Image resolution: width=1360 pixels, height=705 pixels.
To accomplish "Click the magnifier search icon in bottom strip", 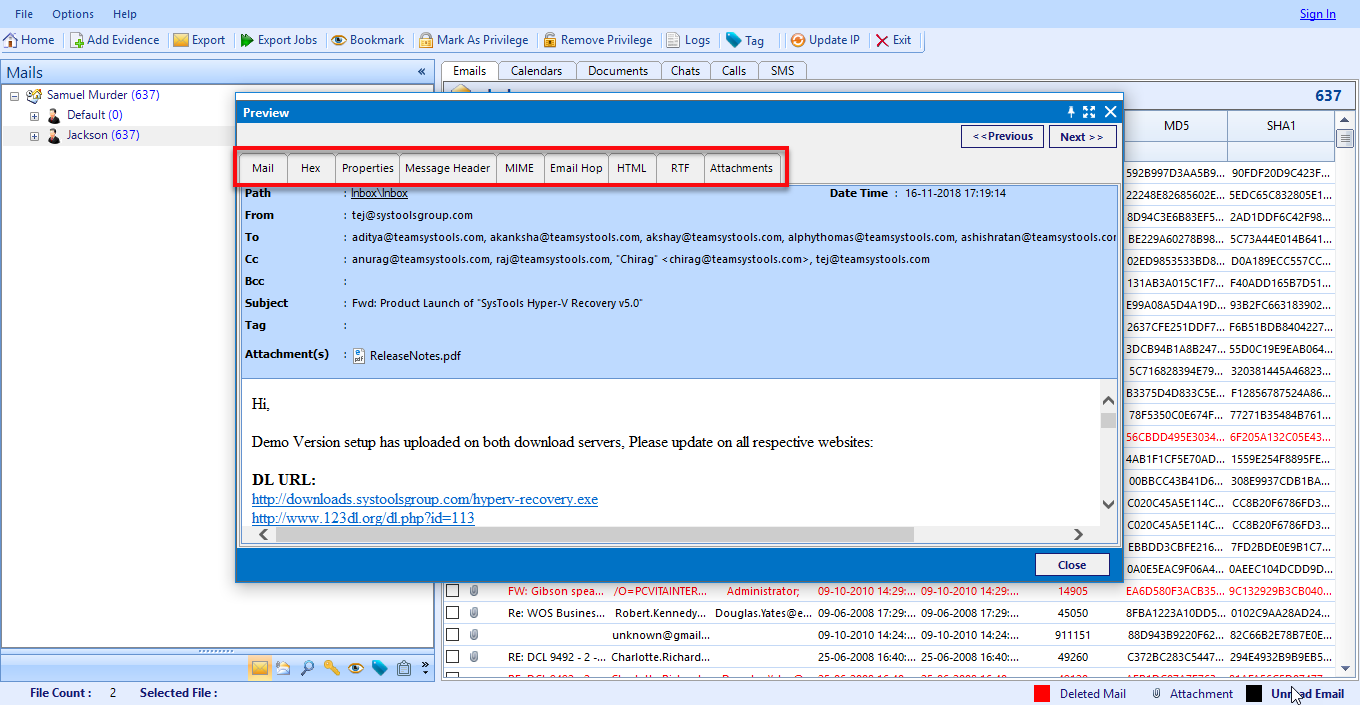I will (x=308, y=668).
